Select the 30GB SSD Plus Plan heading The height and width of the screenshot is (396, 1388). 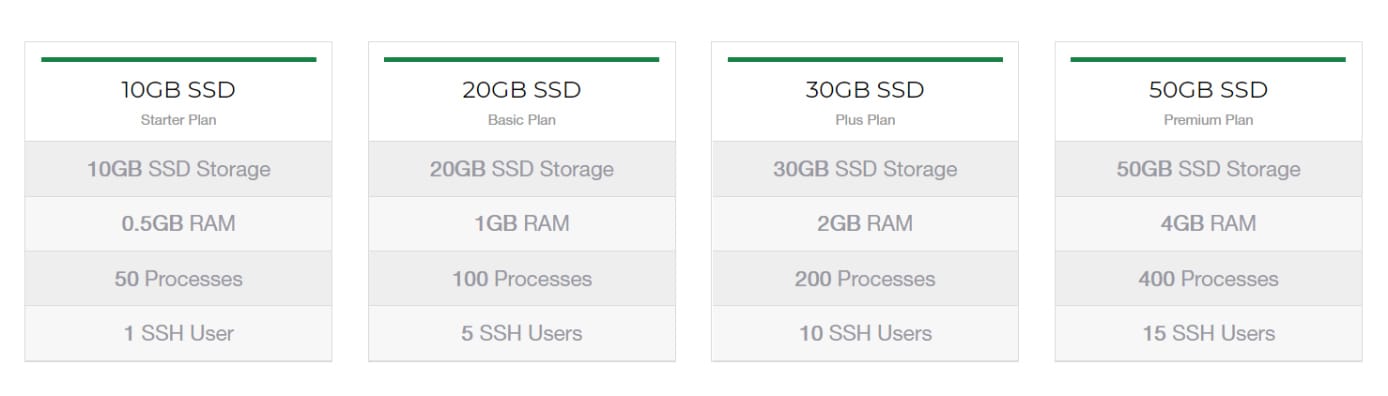[865, 90]
